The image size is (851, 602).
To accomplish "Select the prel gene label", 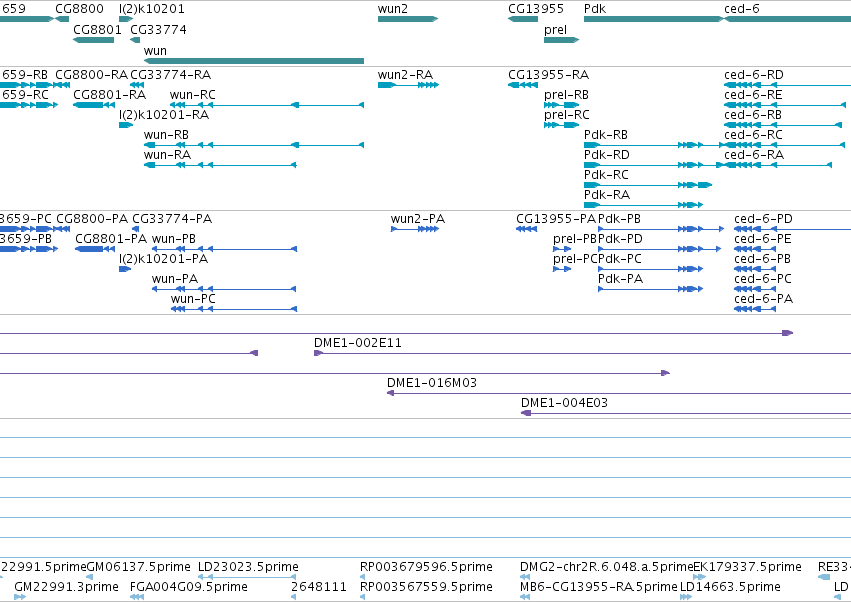I will point(555,30).
